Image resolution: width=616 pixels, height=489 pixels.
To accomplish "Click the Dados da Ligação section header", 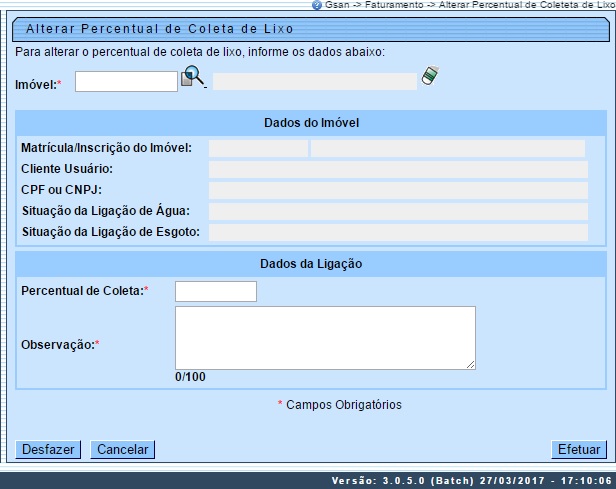I will (x=311, y=264).
